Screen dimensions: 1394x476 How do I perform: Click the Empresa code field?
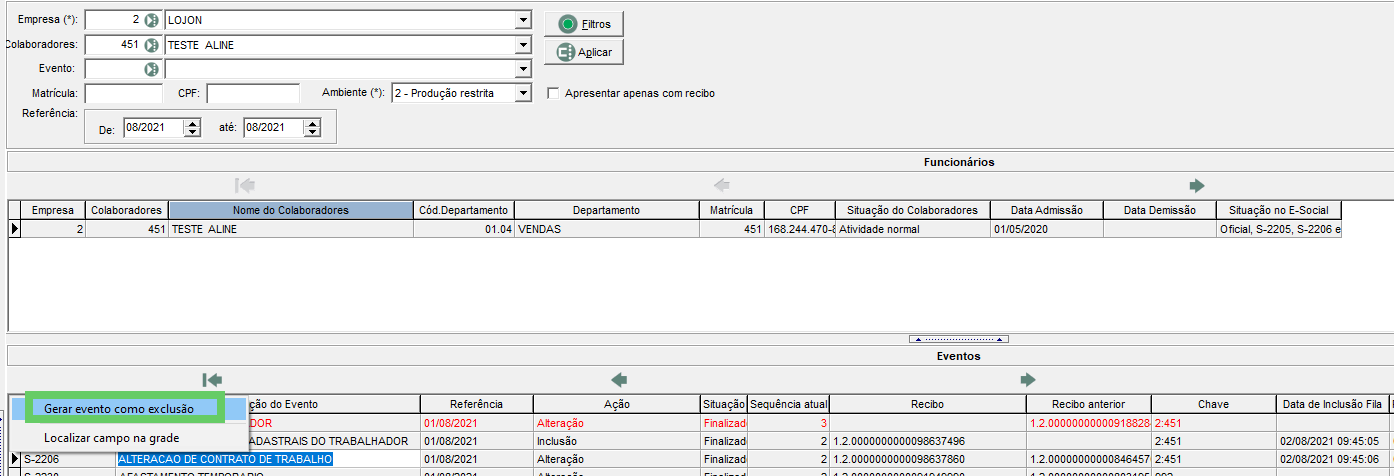[114, 20]
